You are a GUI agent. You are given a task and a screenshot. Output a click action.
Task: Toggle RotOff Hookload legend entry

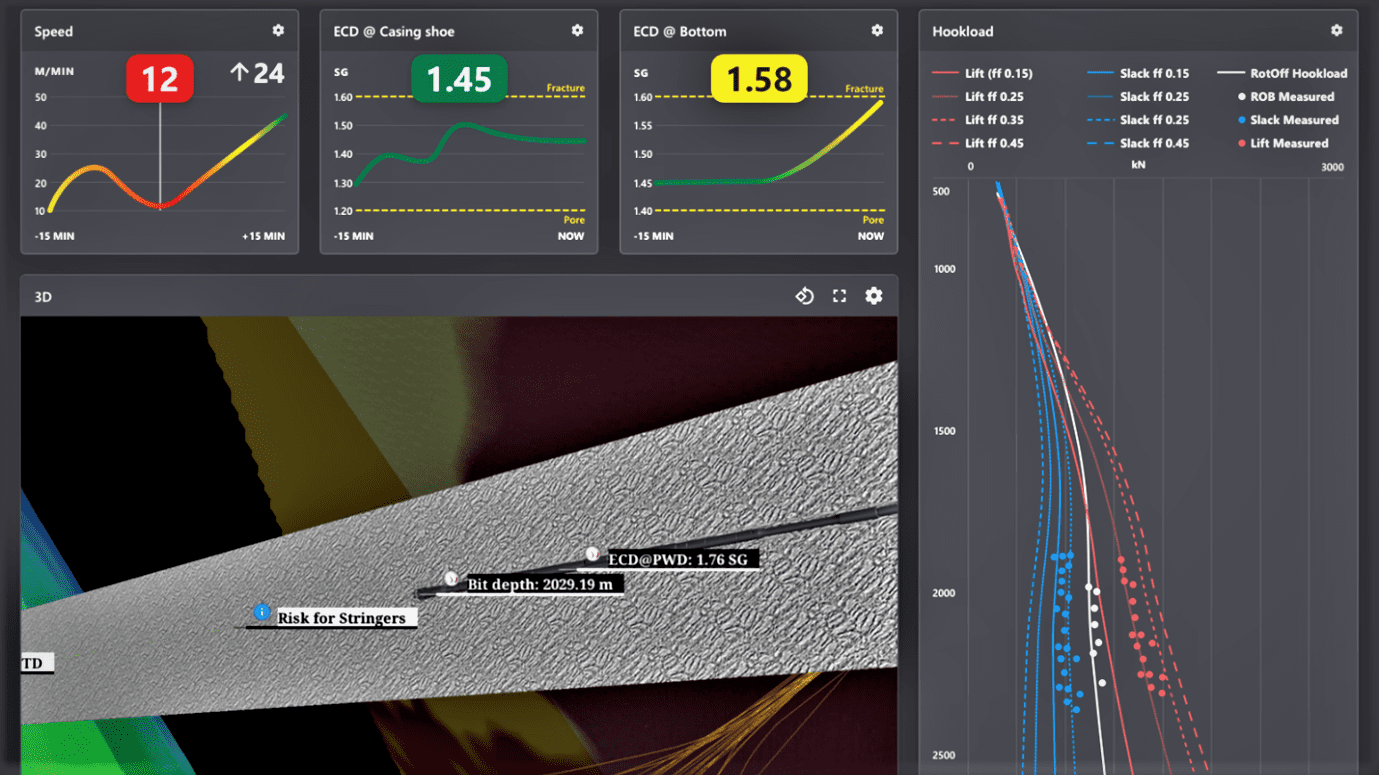tap(1283, 73)
